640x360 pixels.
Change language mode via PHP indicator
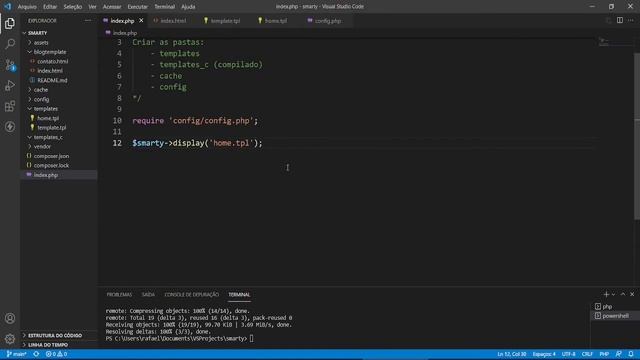(604, 354)
